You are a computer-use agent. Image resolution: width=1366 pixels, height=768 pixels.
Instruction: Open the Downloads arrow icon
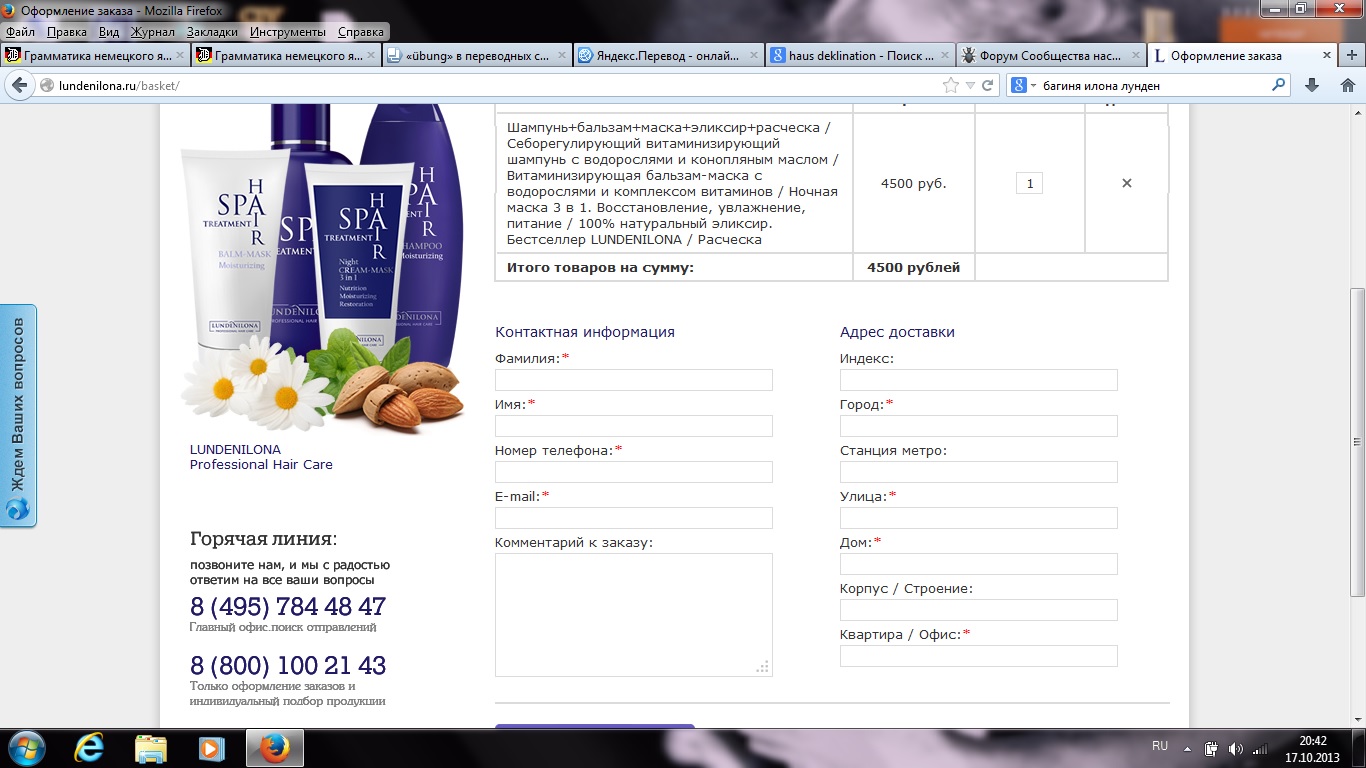pyautogui.click(x=1312, y=86)
